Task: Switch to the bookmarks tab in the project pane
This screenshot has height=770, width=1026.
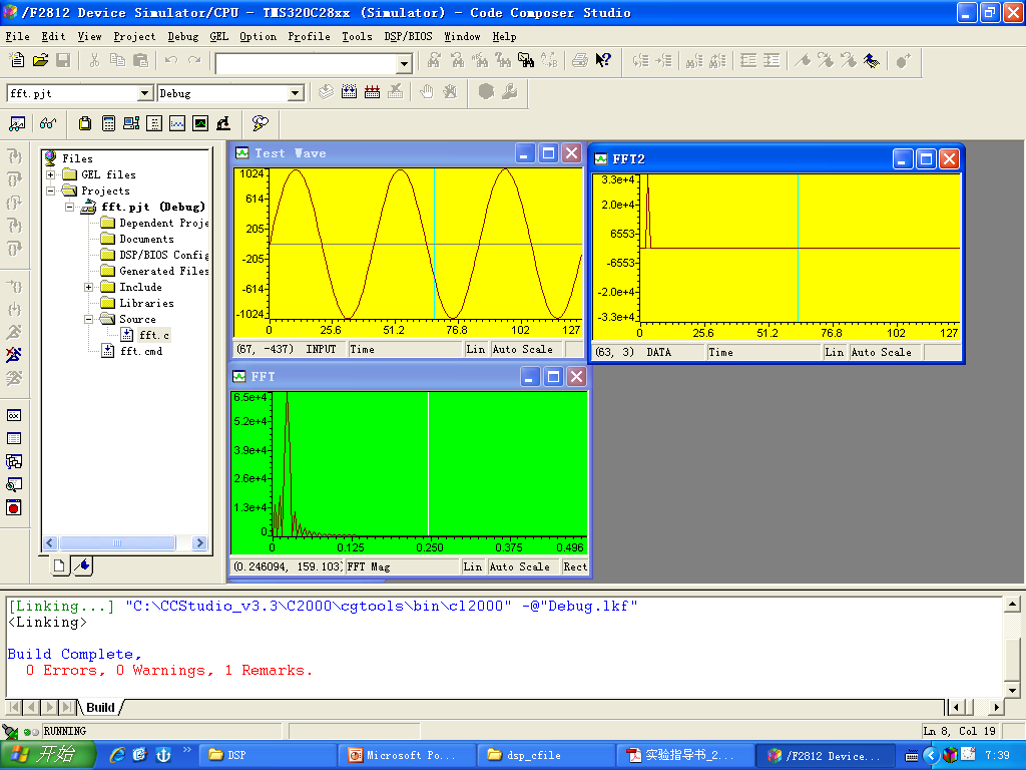Action: pyautogui.click(x=82, y=566)
